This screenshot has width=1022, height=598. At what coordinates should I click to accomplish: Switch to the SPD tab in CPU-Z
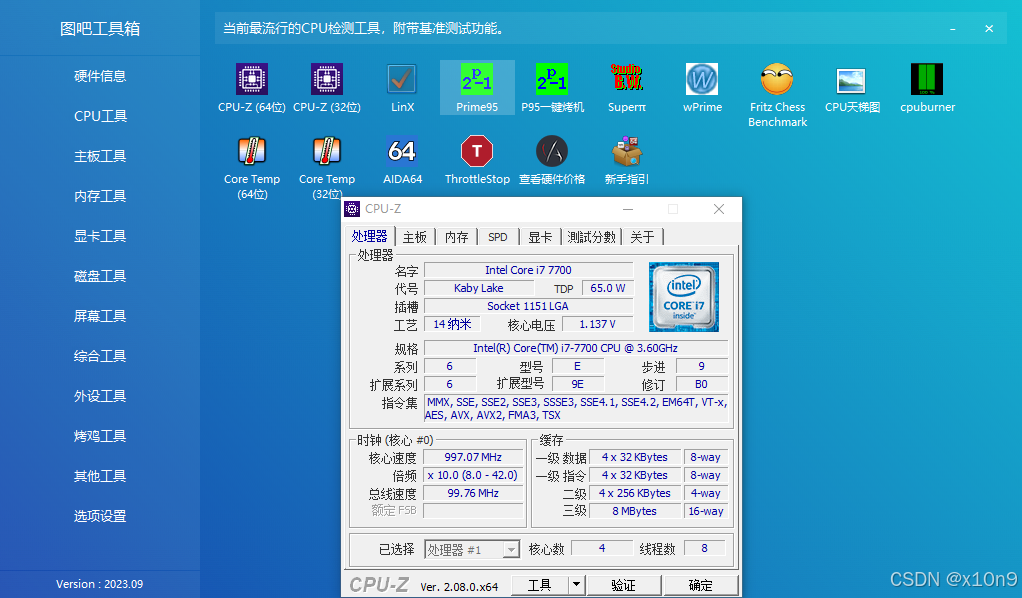point(497,237)
